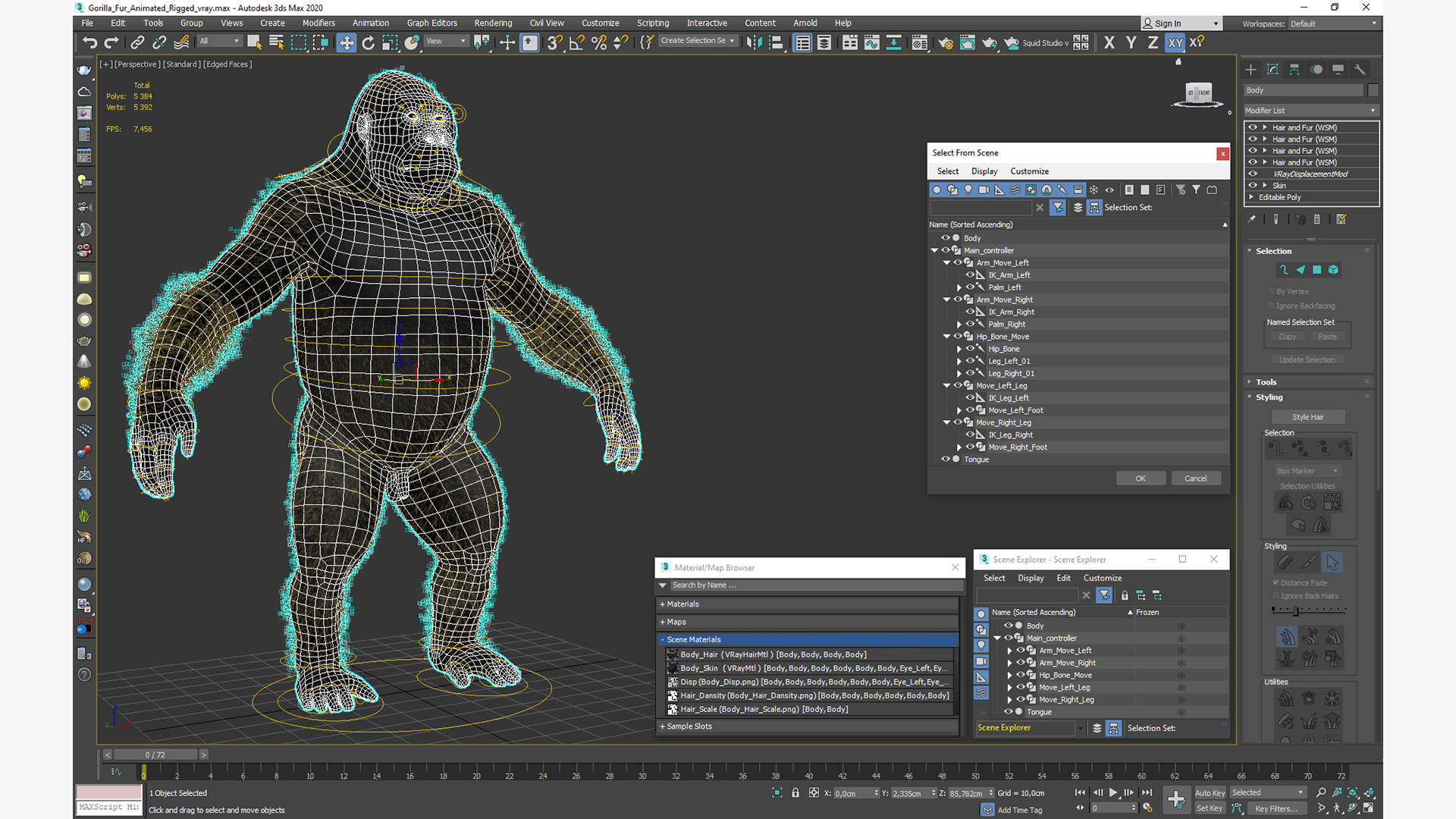This screenshot has width=1456, height=819.
Task: Toggle Ignore Back Hairs checkbox
Action: tap(1276, 596)
